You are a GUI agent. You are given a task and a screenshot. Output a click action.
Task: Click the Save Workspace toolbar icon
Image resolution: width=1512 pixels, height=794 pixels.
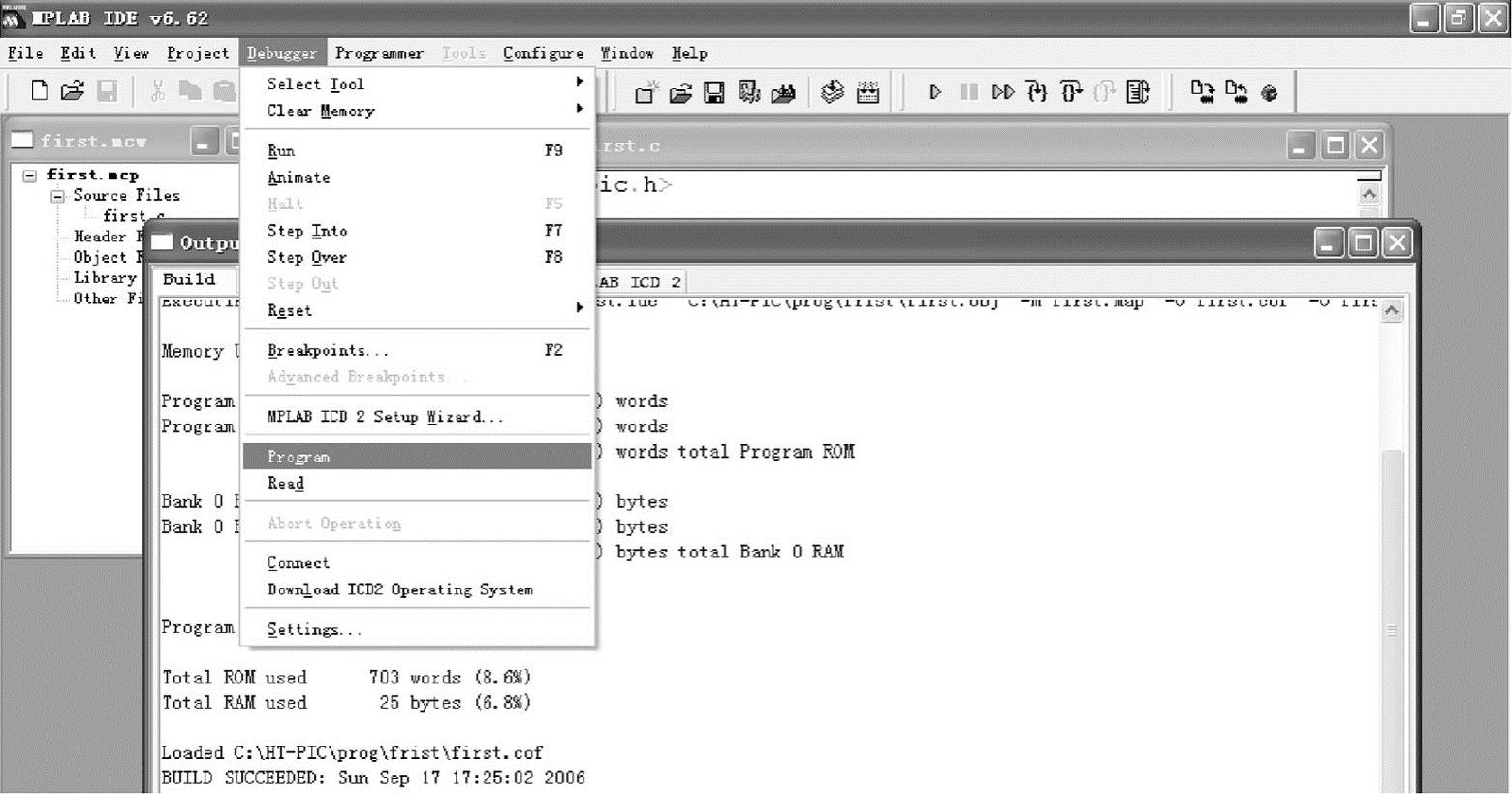714,92
